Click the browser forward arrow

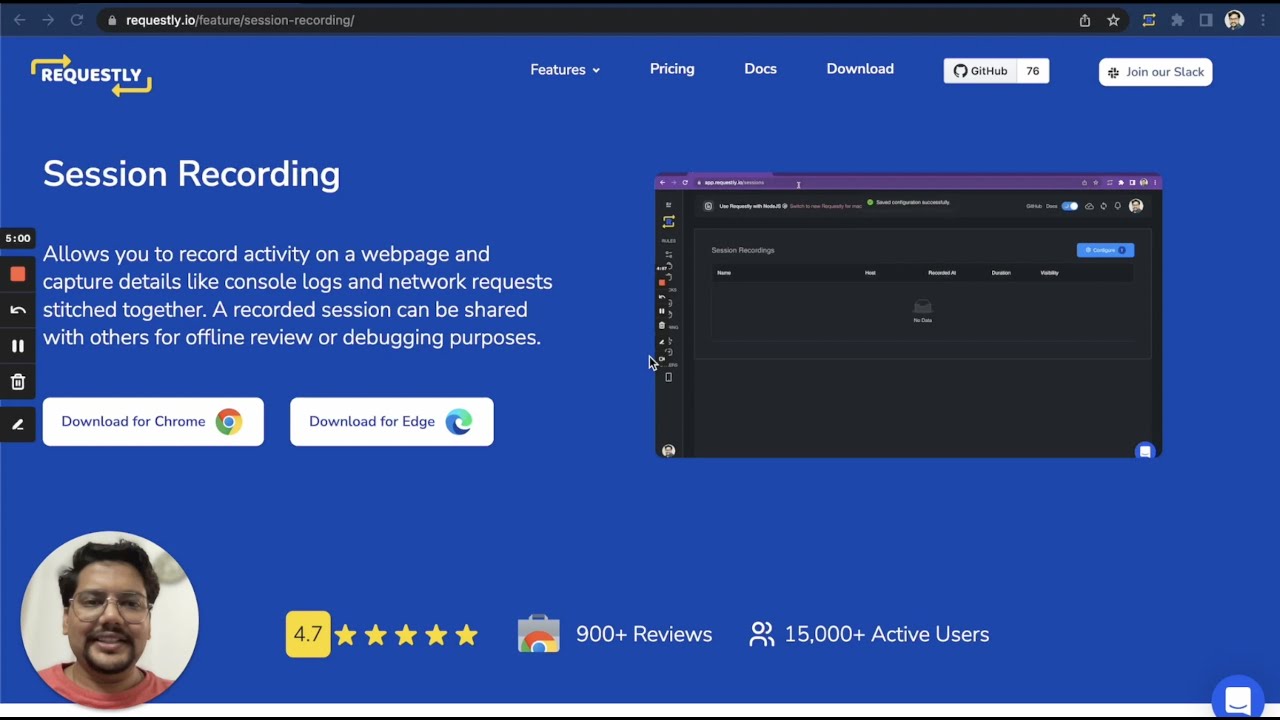(x=48, y=20)
